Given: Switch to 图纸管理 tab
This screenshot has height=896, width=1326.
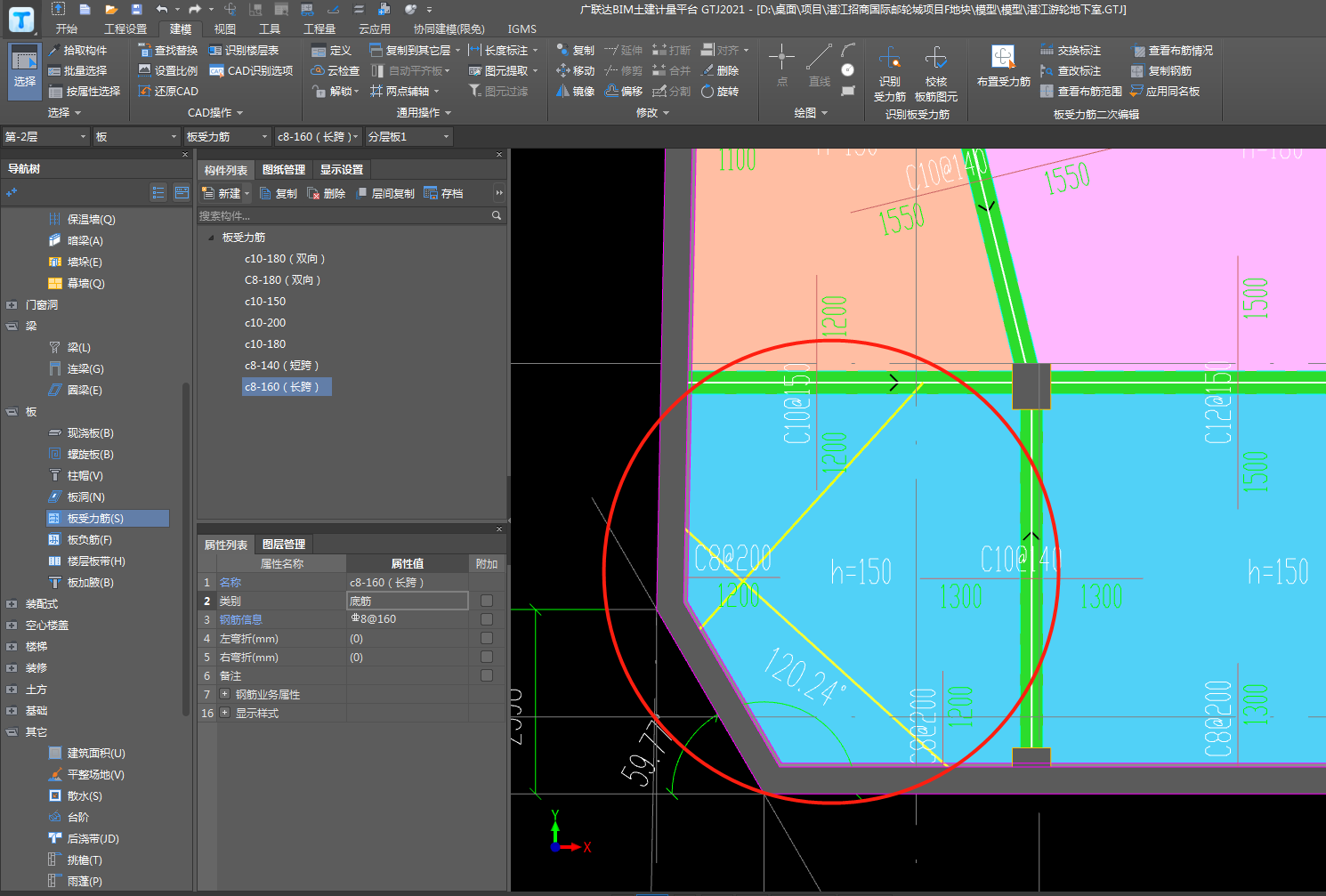Looking at the screenshot, I should tap(284, 169).
